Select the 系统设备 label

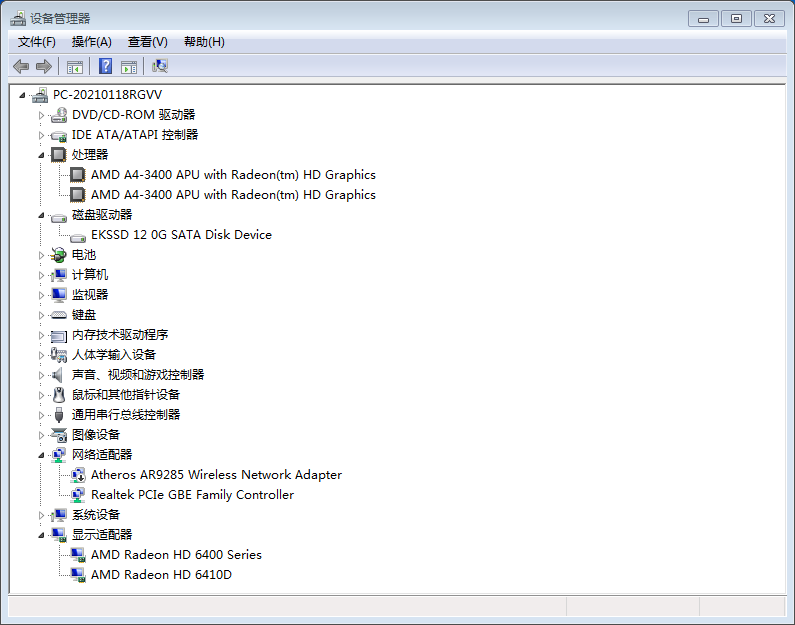tap(96, 515)
